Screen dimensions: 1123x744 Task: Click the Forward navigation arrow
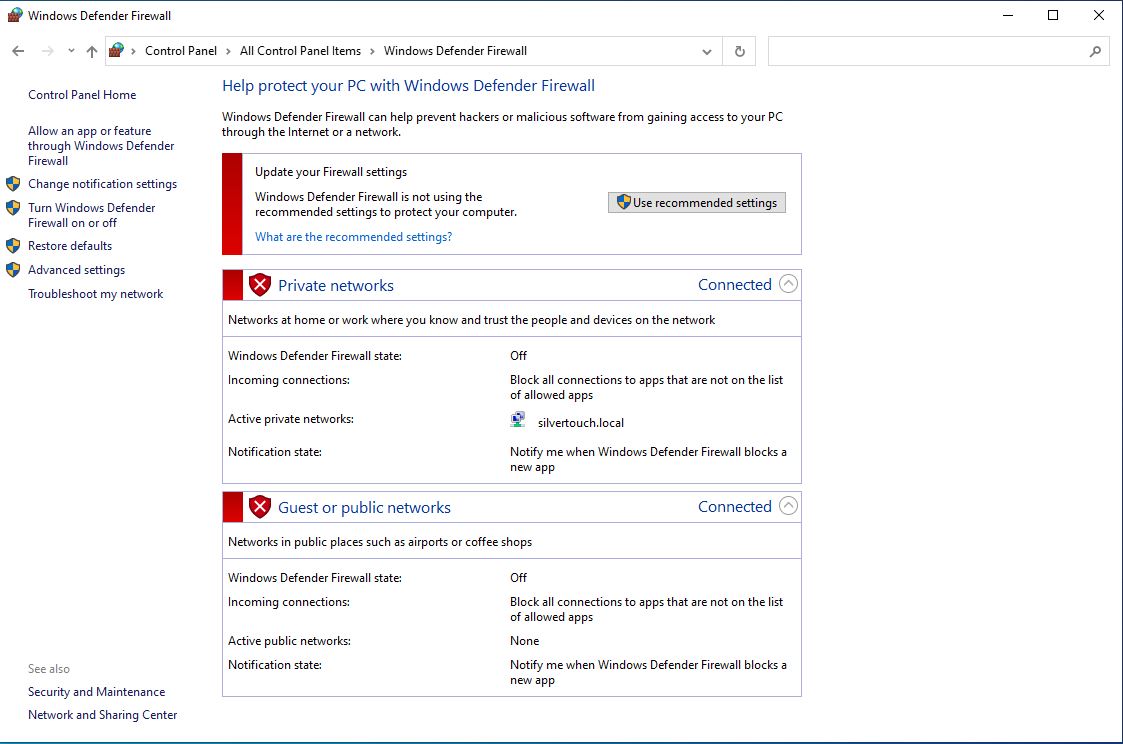click(x=47, y=51)
